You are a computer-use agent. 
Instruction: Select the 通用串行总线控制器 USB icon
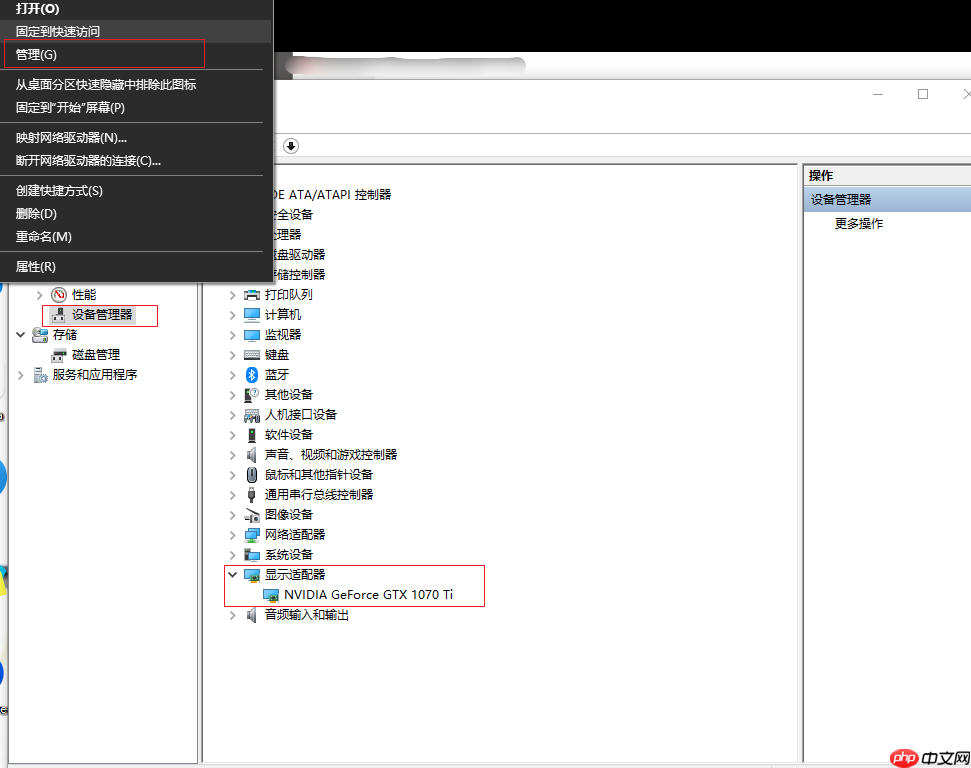250,494
